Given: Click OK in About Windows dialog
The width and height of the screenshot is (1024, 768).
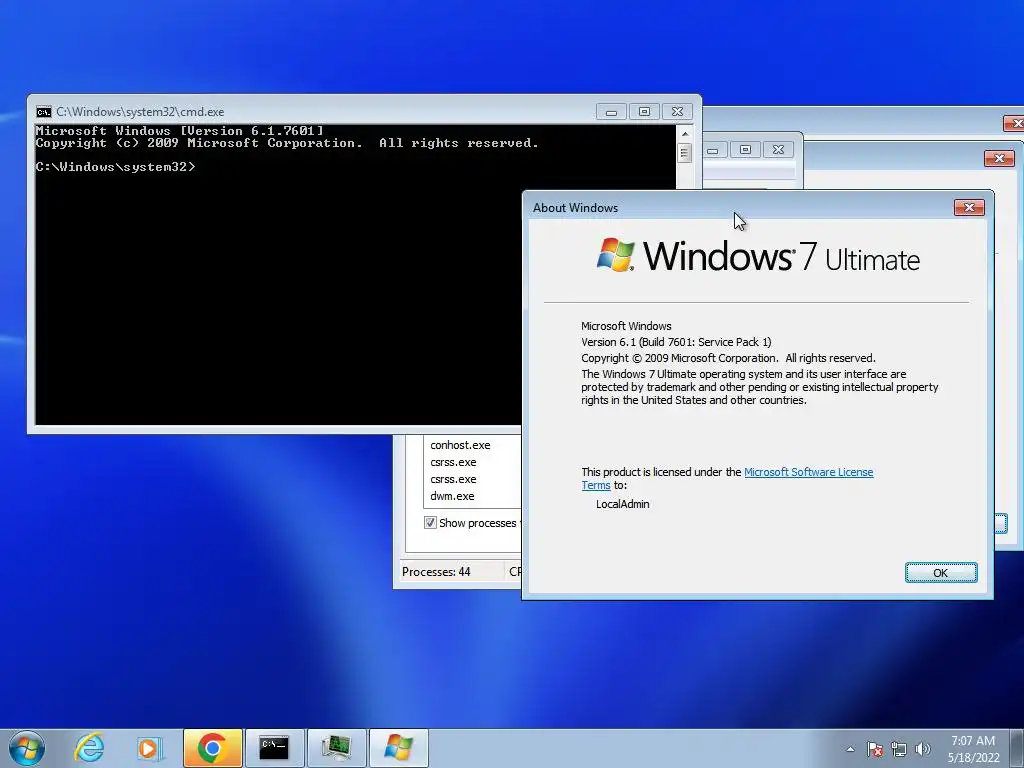Looking at the screenshot, I should (940, 573).
